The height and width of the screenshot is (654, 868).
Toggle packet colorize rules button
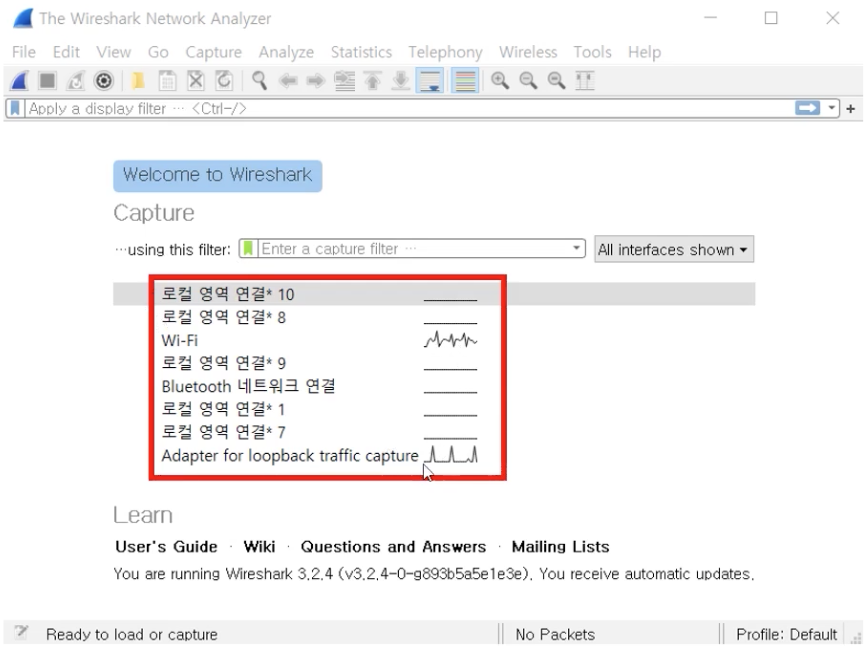(465, 81)
